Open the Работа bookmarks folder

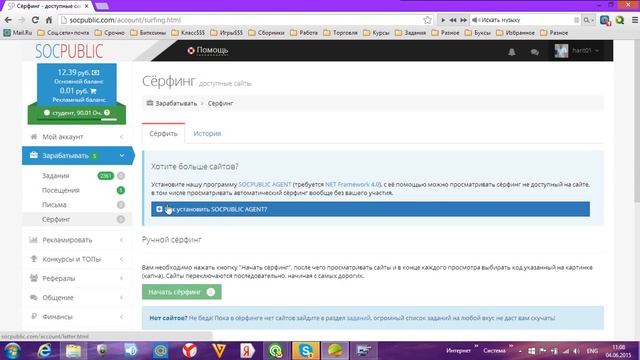(x=304, y=32)
